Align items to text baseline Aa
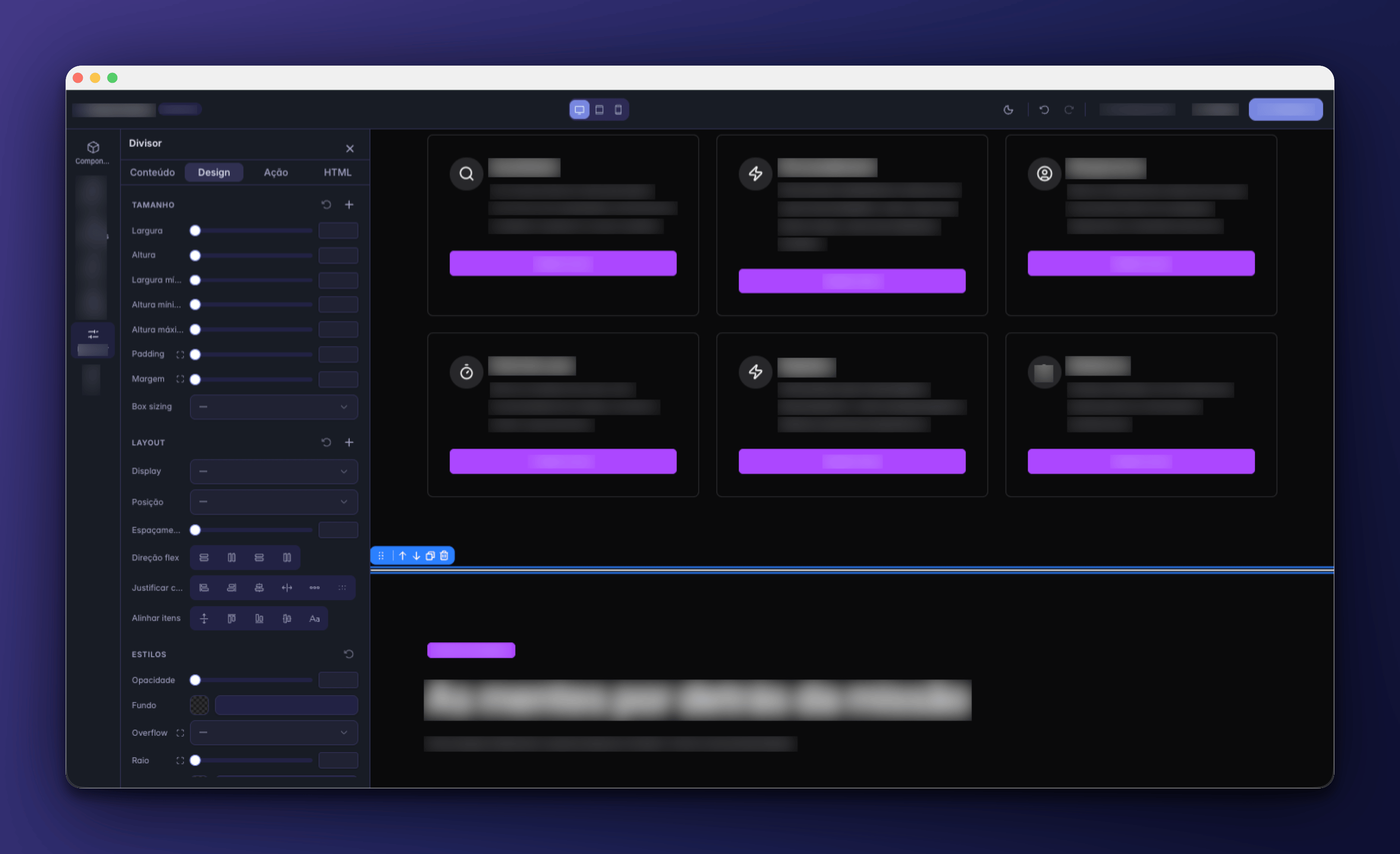The width and height of the screenshot is (1400, 854). pos(315,618)
